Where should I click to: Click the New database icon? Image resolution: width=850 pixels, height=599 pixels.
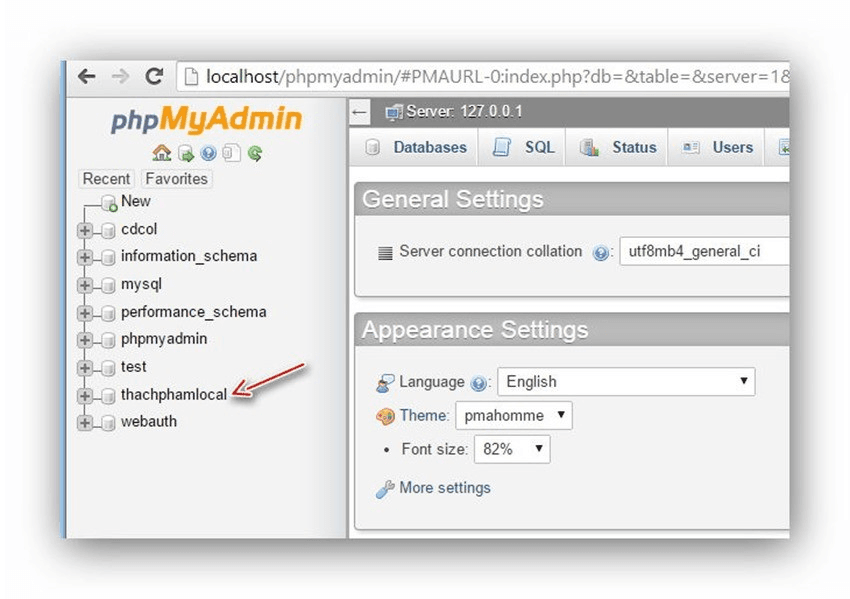(110, 203)
